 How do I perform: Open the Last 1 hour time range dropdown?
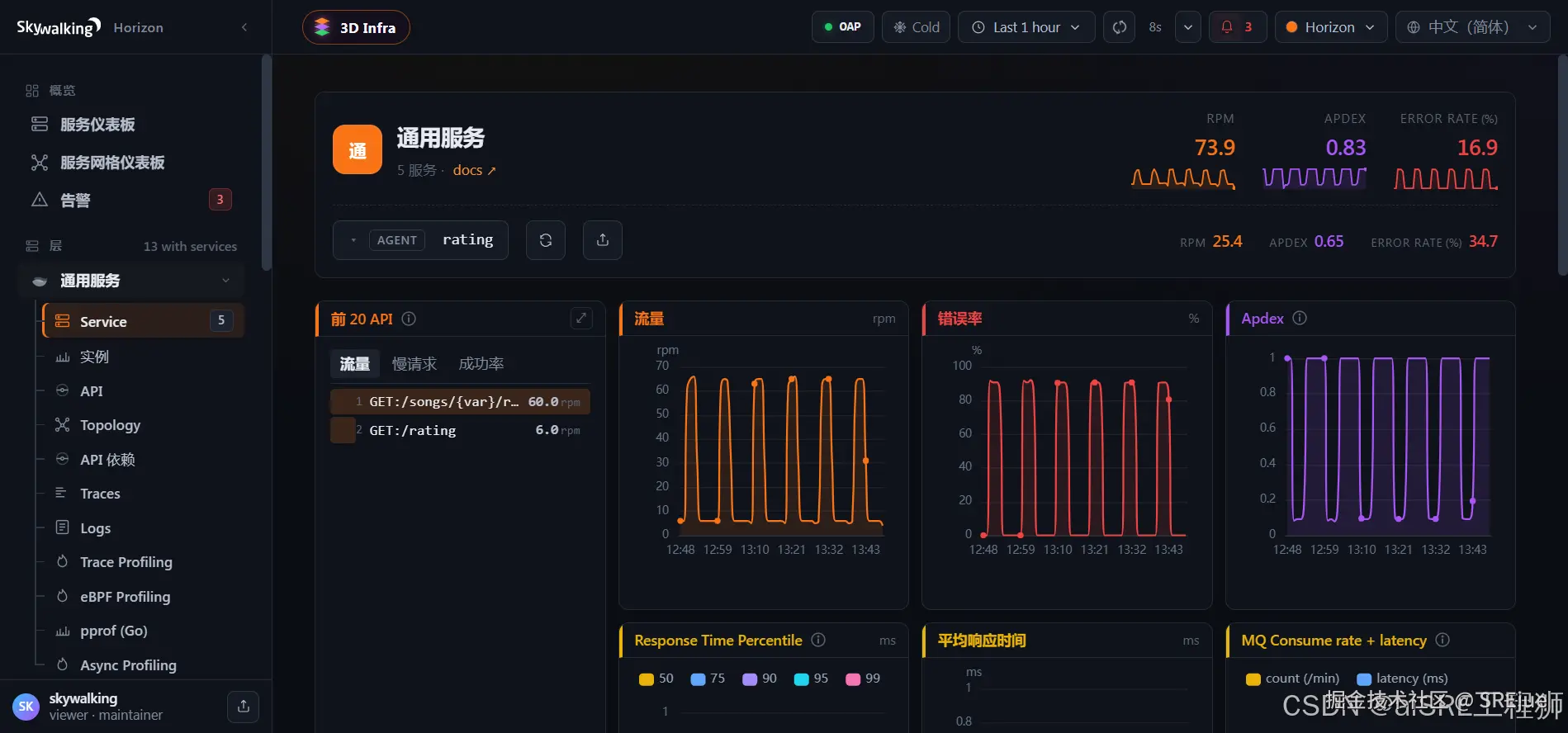pos(1026,27)
